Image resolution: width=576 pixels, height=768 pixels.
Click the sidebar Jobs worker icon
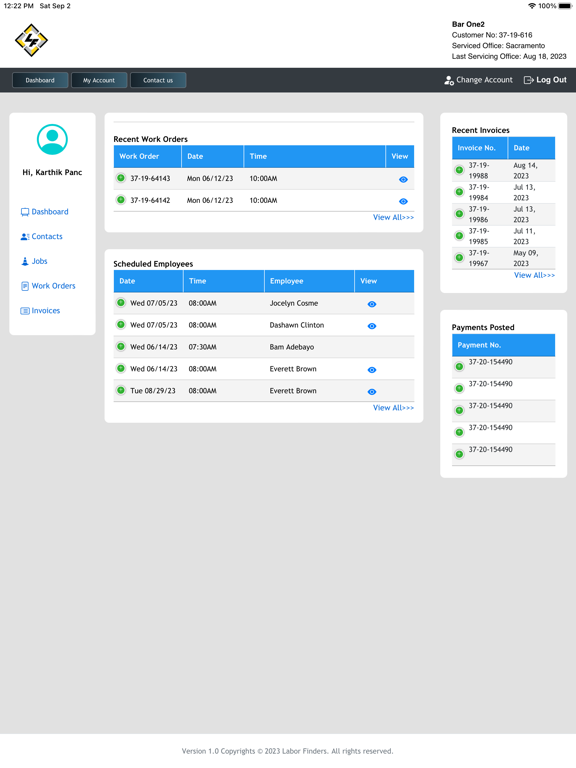click(x=25, y=261)
